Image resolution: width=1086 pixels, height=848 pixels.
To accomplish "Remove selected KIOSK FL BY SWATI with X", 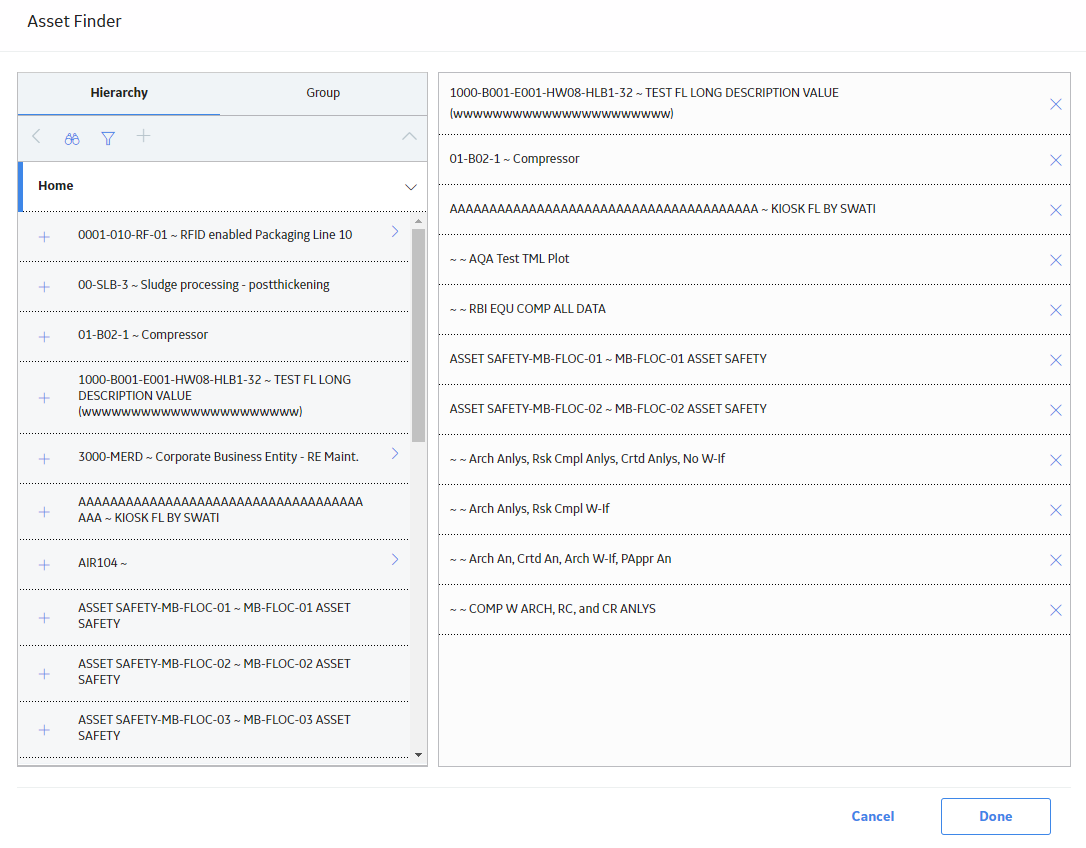I will coord(1056,210).
